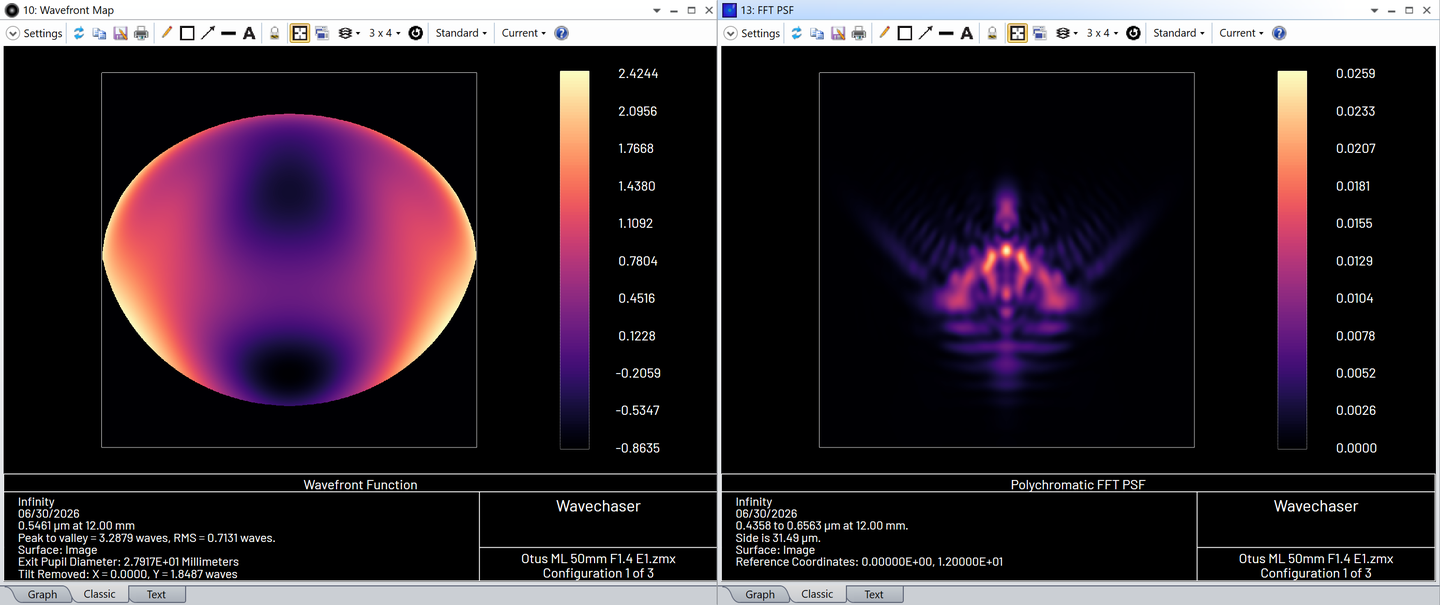Open the Standard dropdown in FFT PSF
The image size is (1440, 605).
[x=1179, y=33]
